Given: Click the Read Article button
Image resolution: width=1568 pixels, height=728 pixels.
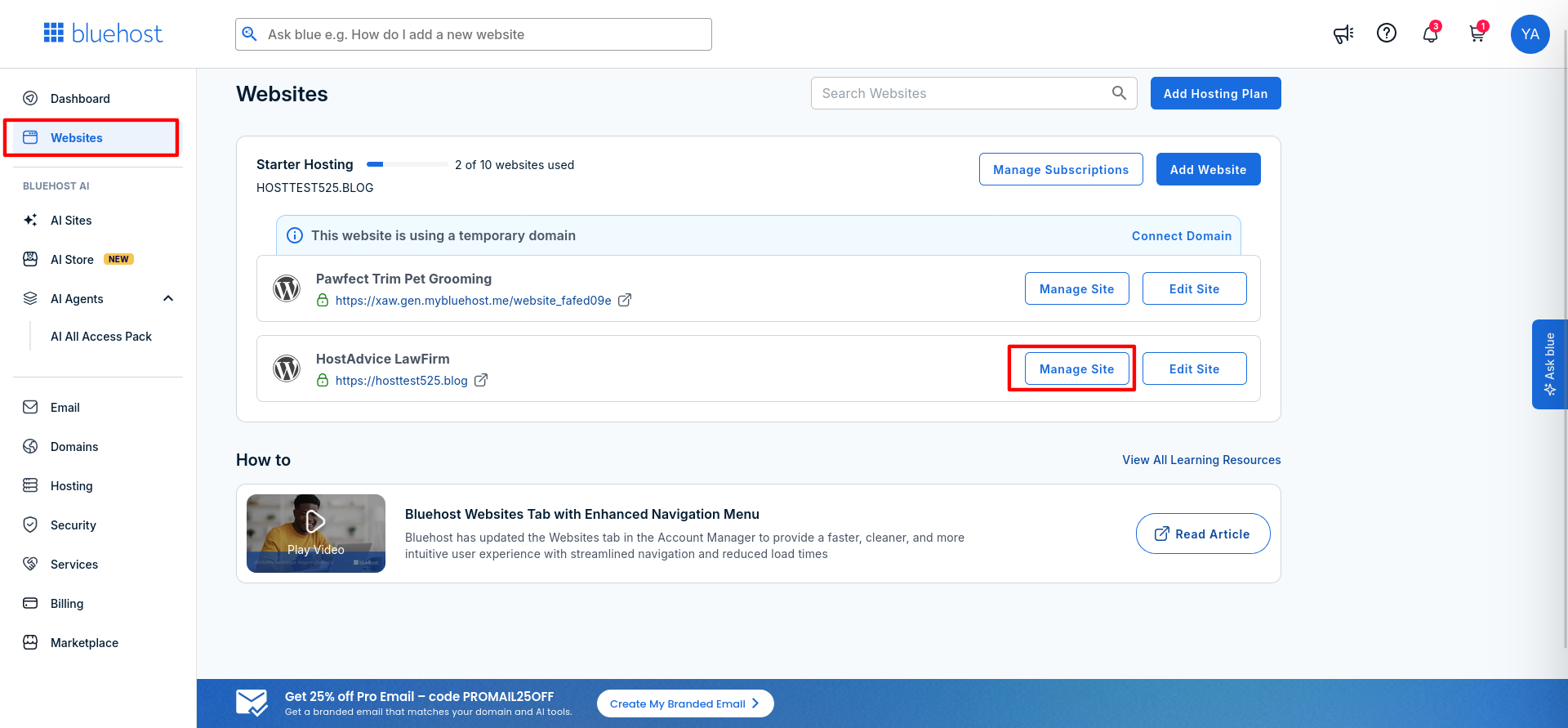Looking at the screenshot, I should [1203, 534].
